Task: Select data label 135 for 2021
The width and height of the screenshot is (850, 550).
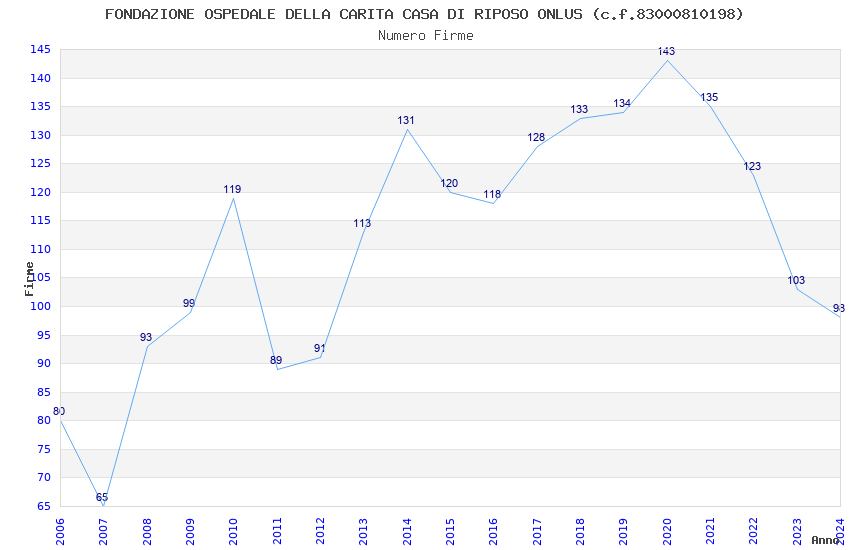Action: coord(709,97)
